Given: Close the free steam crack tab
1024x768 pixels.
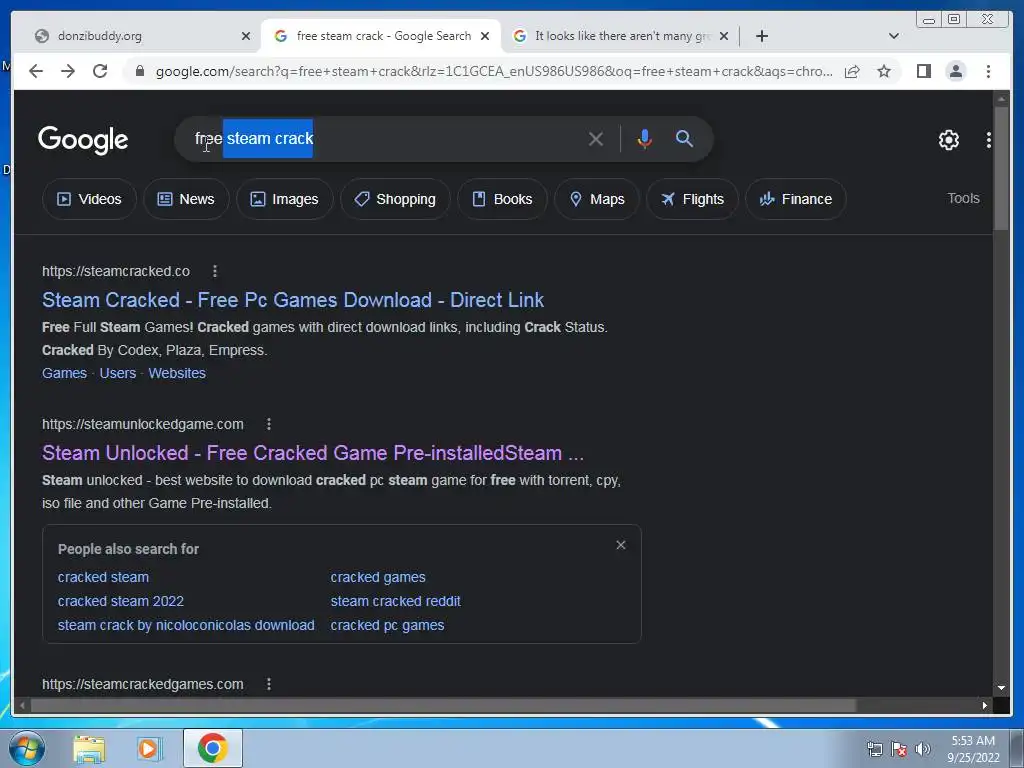Looking at the screenshot, I should pyautogui.click(x=485, y=36).
